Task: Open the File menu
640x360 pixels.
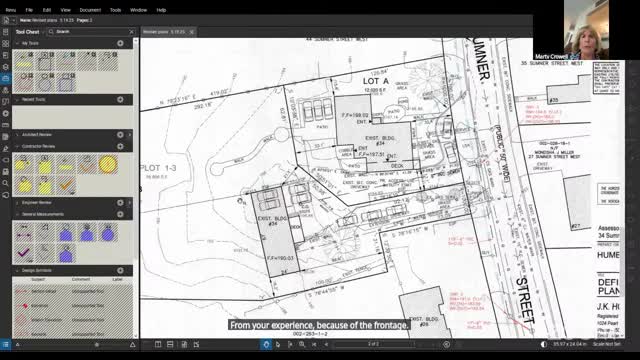Action: click(29, 10)
